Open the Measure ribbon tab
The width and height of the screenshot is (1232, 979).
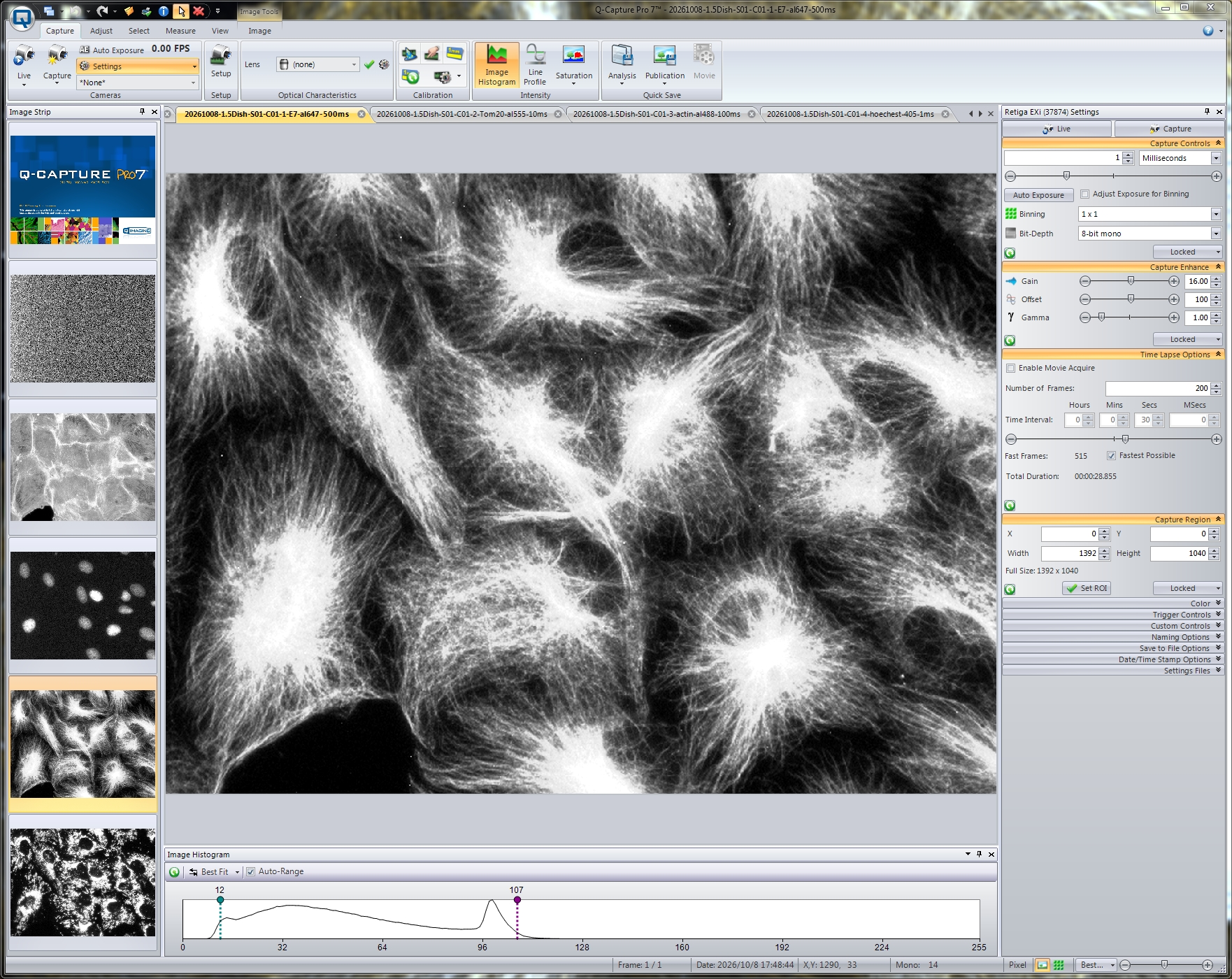(180, 31)
